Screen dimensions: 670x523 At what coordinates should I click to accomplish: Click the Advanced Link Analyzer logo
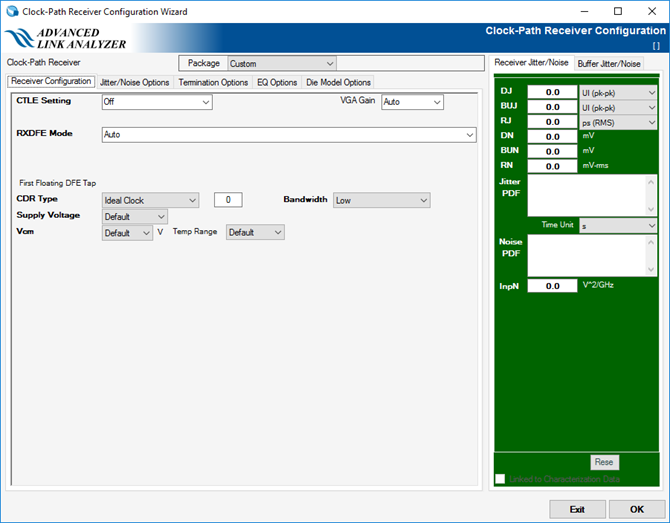[67, 39]
